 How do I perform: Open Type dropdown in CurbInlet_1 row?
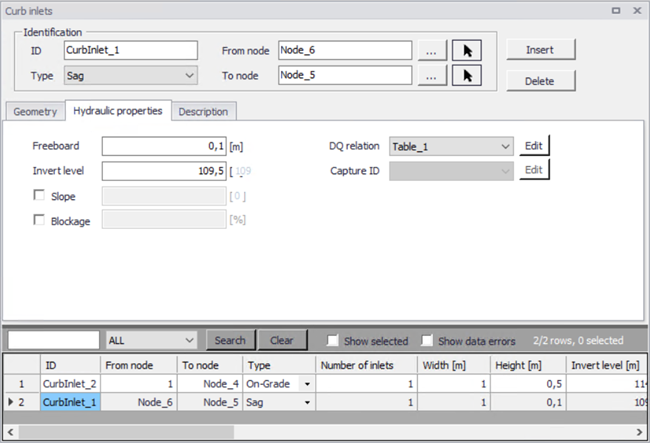307,402
